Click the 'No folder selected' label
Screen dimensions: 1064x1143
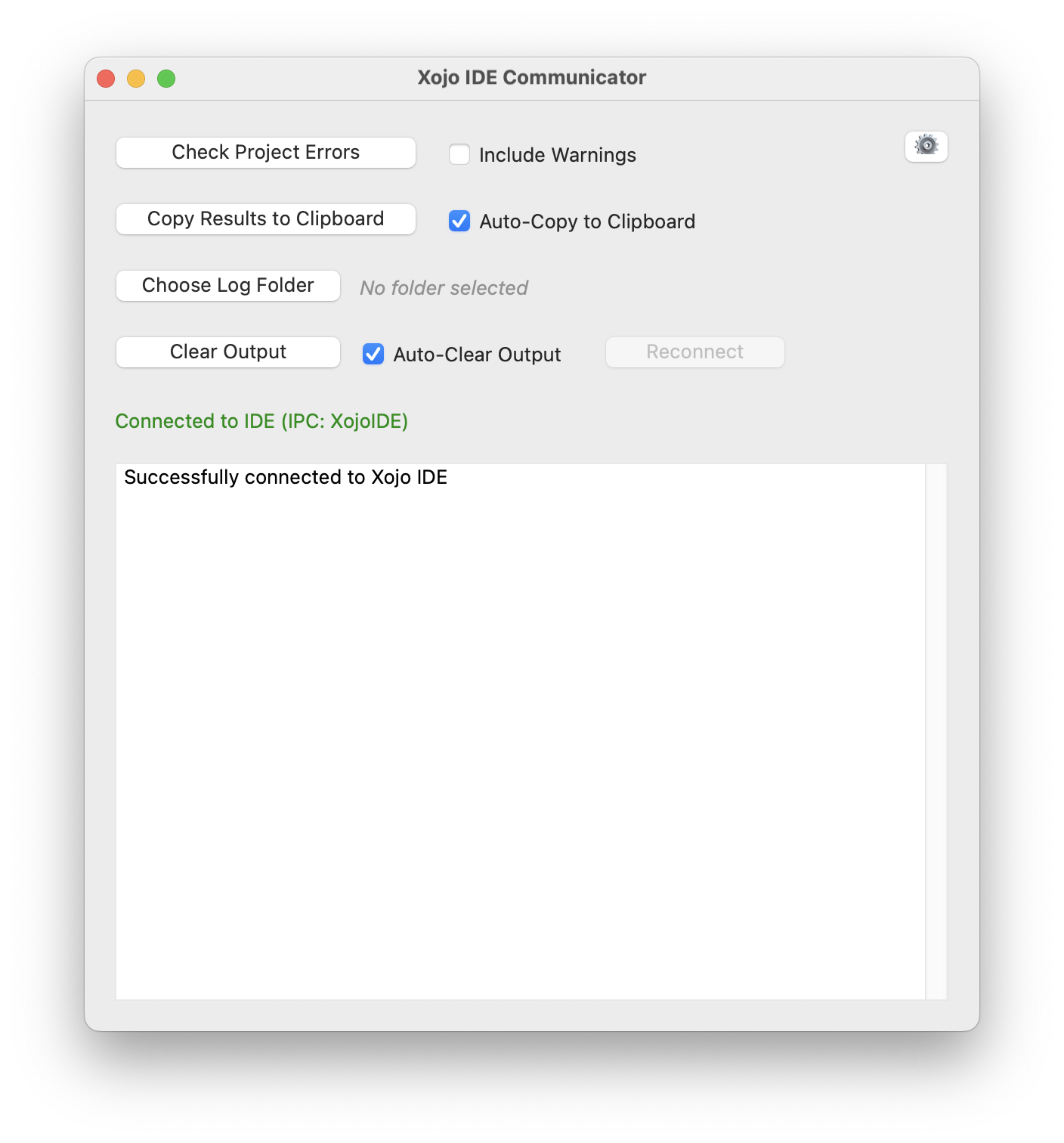[x=444, y=288]
